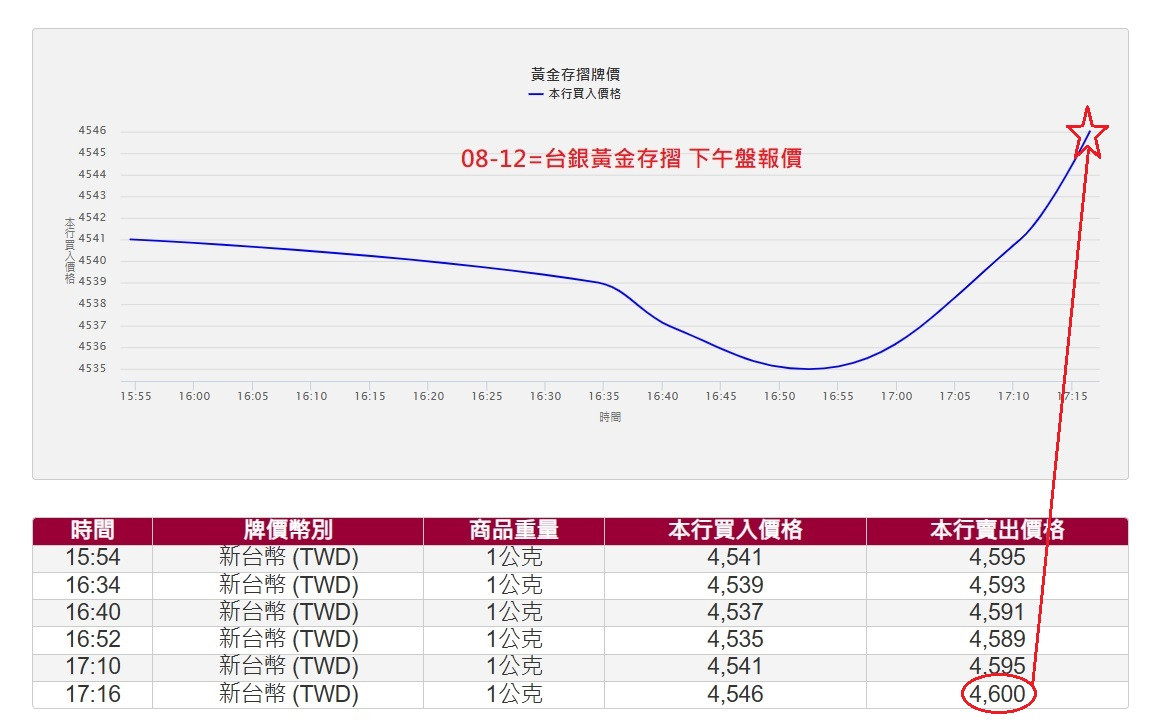Click sell price 4,589

(997, 639)
